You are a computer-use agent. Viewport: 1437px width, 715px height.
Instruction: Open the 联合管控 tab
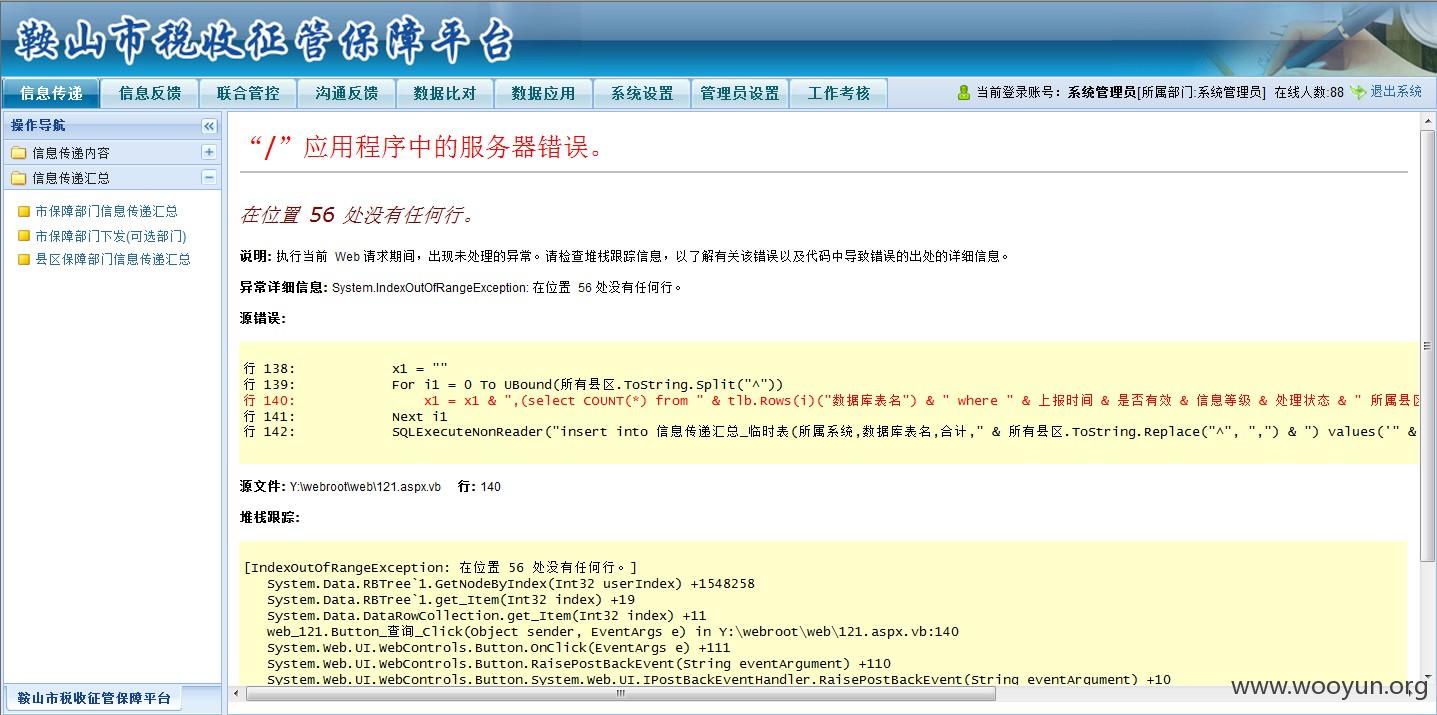click(248, 93)
